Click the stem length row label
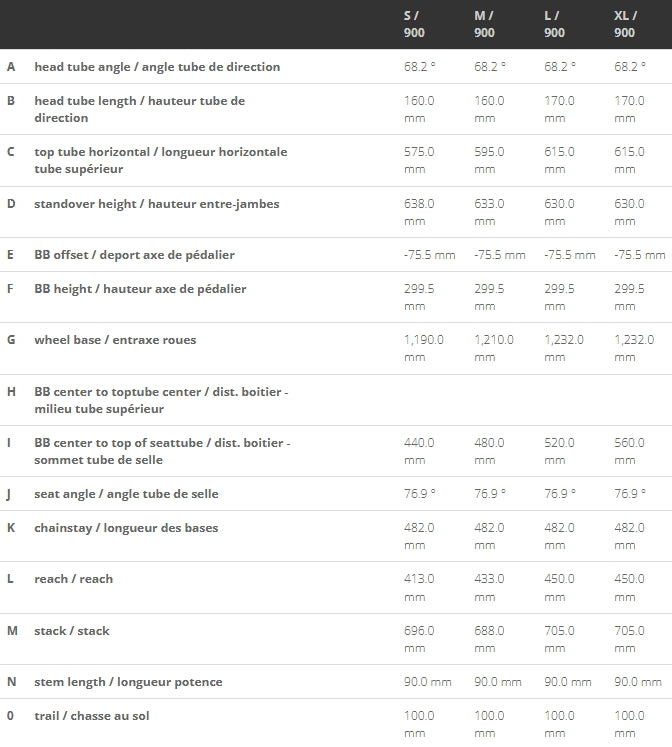The height and width of the screenshot is (747, 672). pos(128,682)
